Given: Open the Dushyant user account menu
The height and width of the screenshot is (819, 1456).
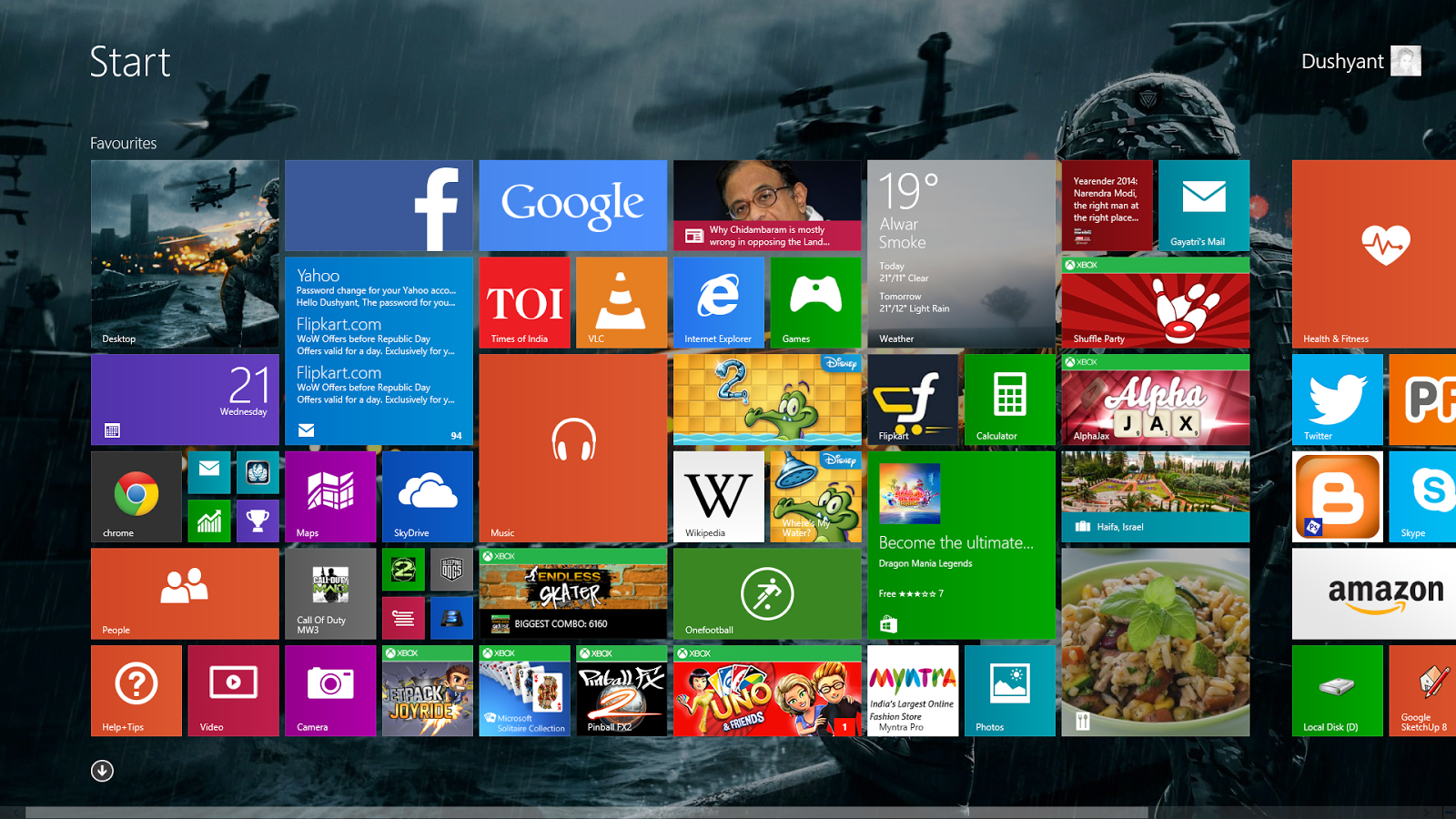Looking at the screenshot, I should pos(1360,61).
